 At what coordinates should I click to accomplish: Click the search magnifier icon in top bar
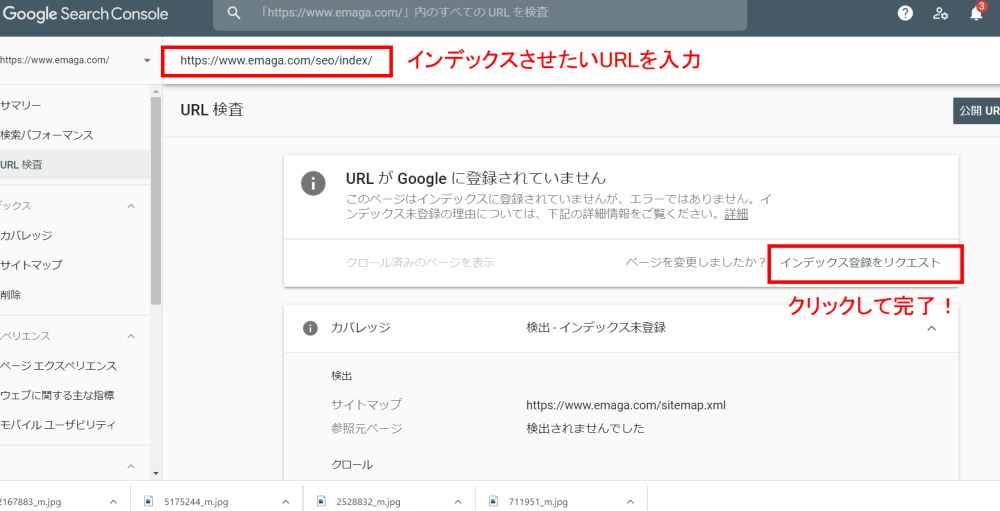(x=234, y=14)
